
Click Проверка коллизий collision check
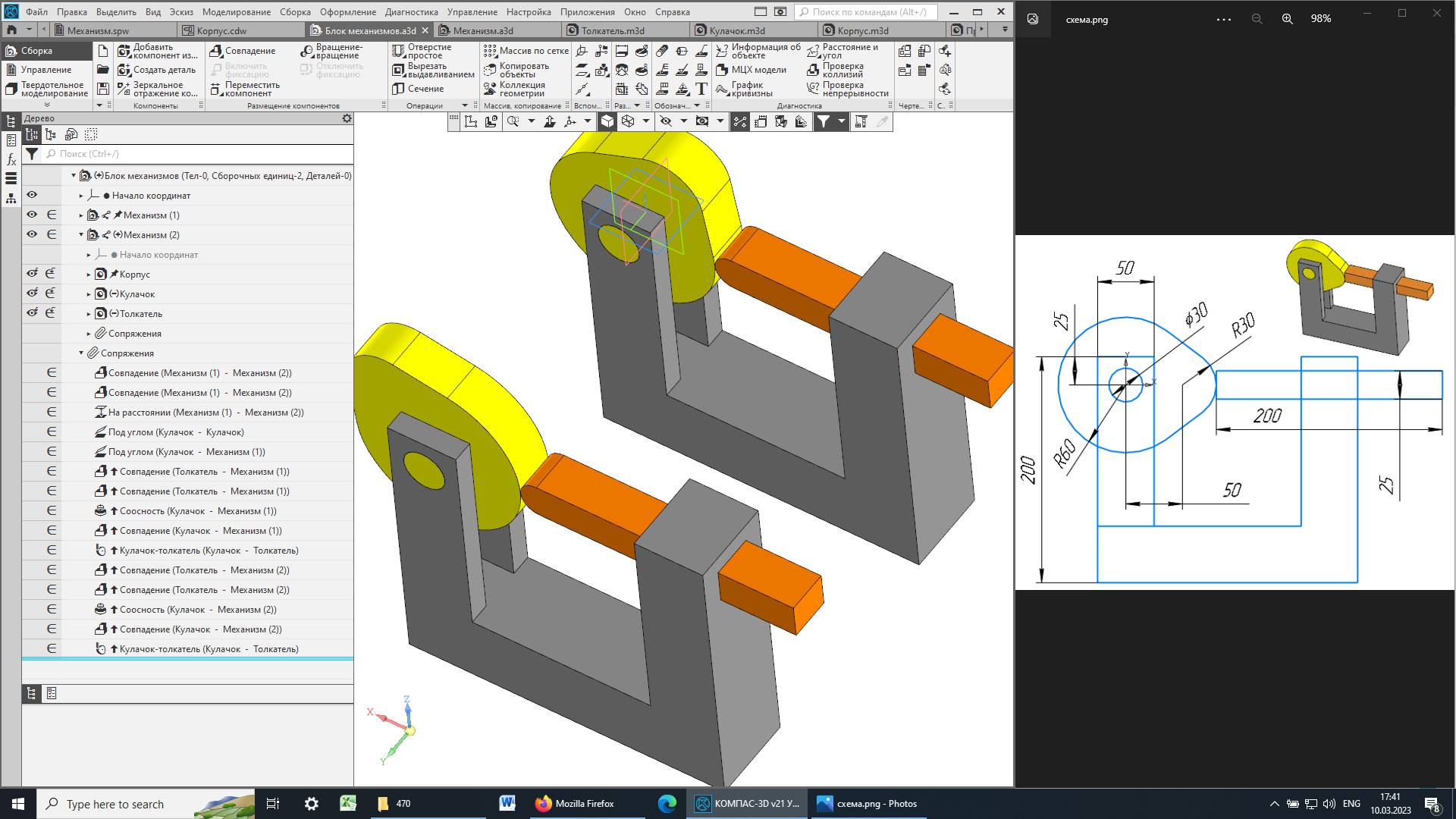coord(842,70)
